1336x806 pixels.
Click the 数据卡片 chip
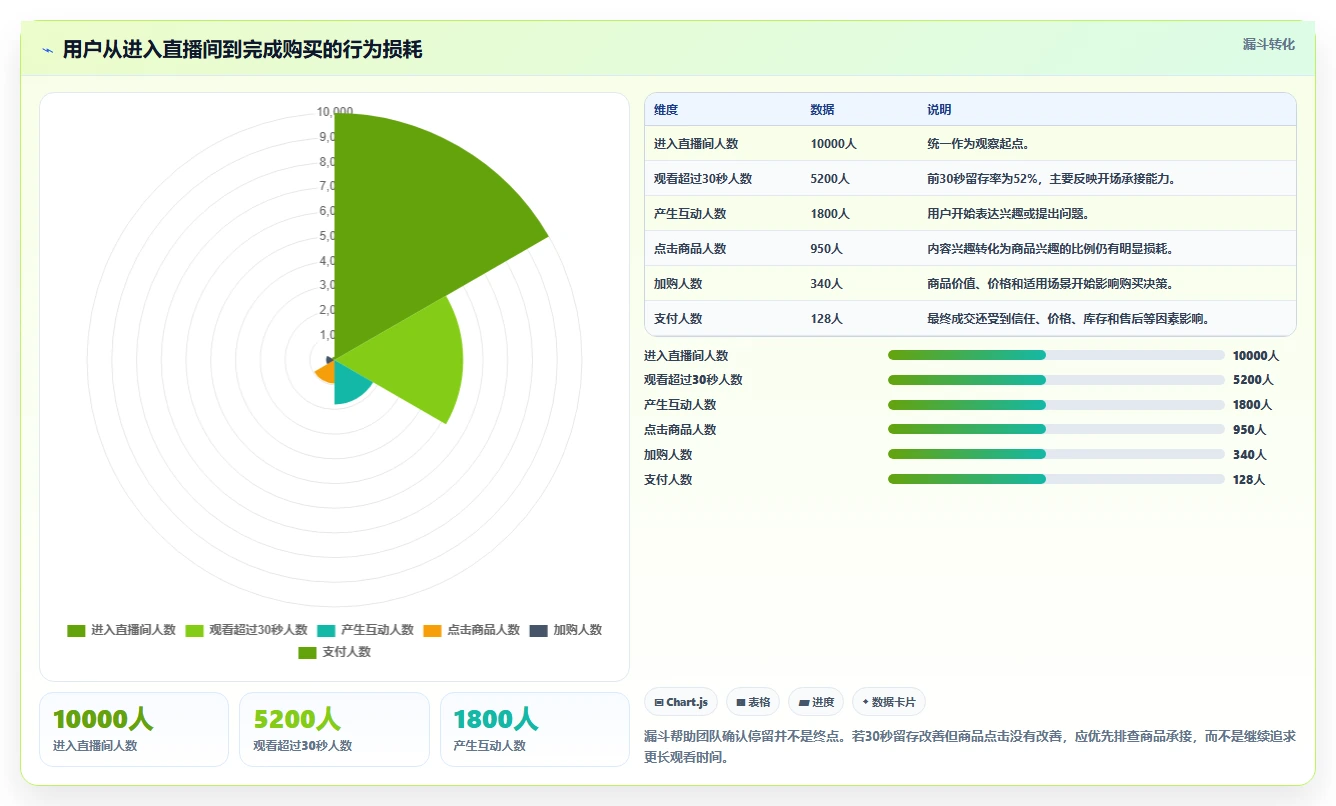[889, 702]
